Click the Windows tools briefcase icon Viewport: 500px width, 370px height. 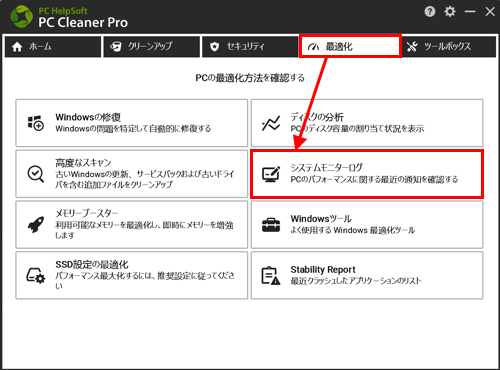tap(271, 225)
